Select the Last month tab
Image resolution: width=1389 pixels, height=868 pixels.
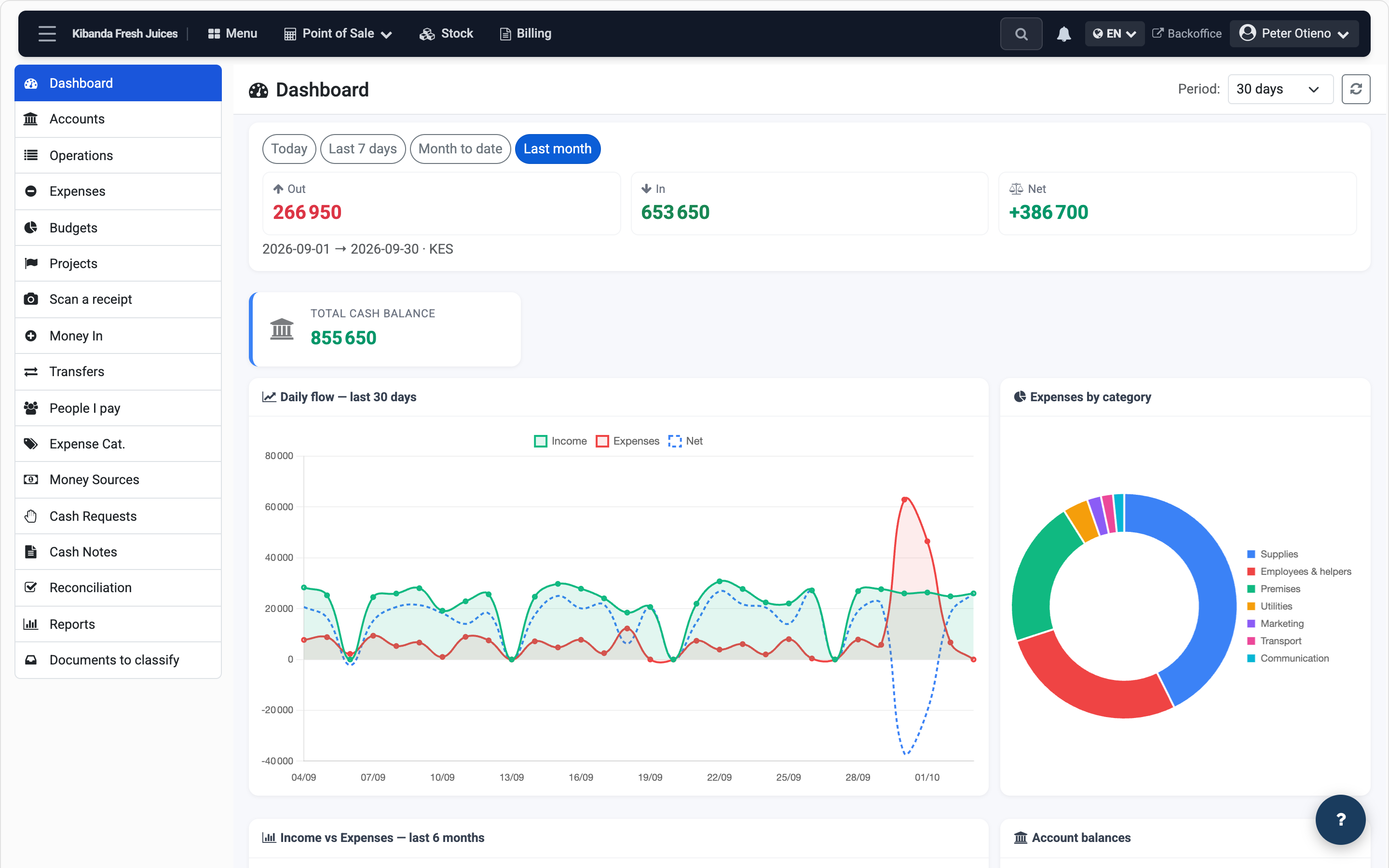(558, 149)
